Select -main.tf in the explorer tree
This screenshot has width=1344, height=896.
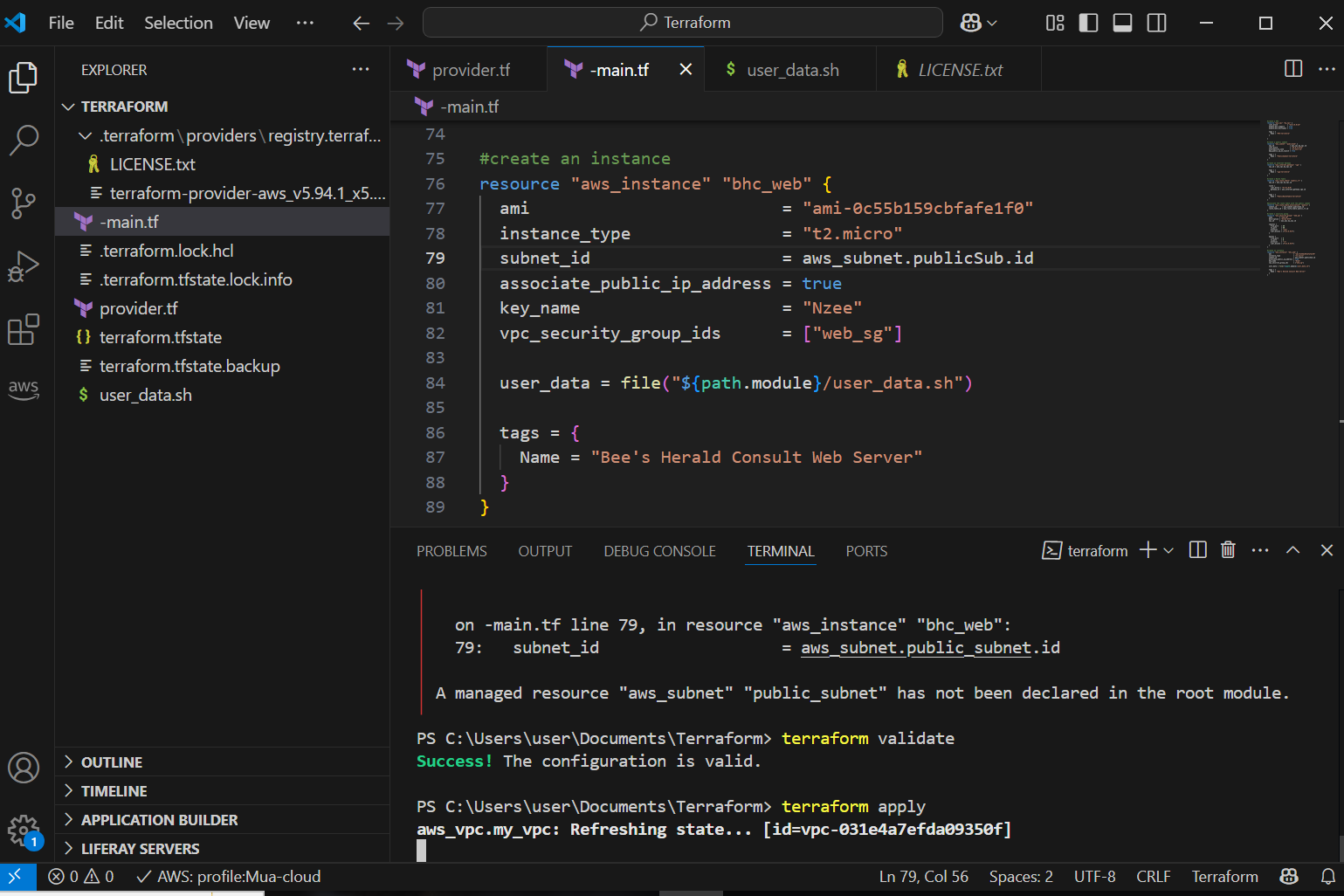coord(223,222)
